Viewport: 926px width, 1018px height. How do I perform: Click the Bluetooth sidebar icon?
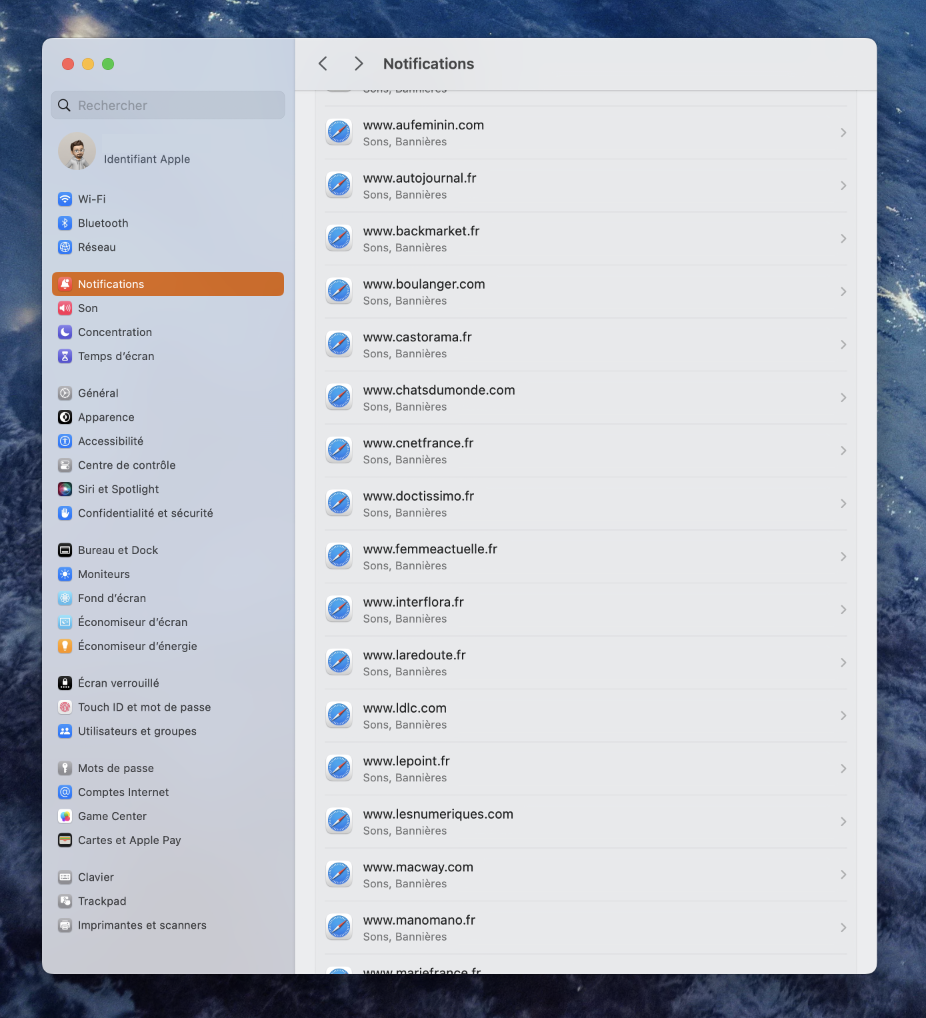pyautogui.click(x=65, y=223)
